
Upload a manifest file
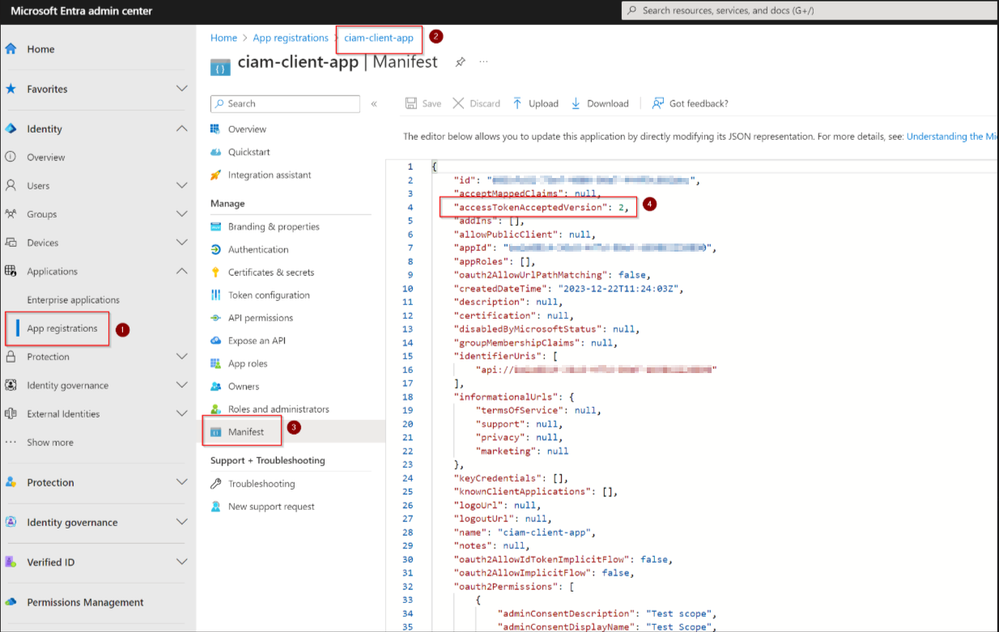tap(535, 103)
